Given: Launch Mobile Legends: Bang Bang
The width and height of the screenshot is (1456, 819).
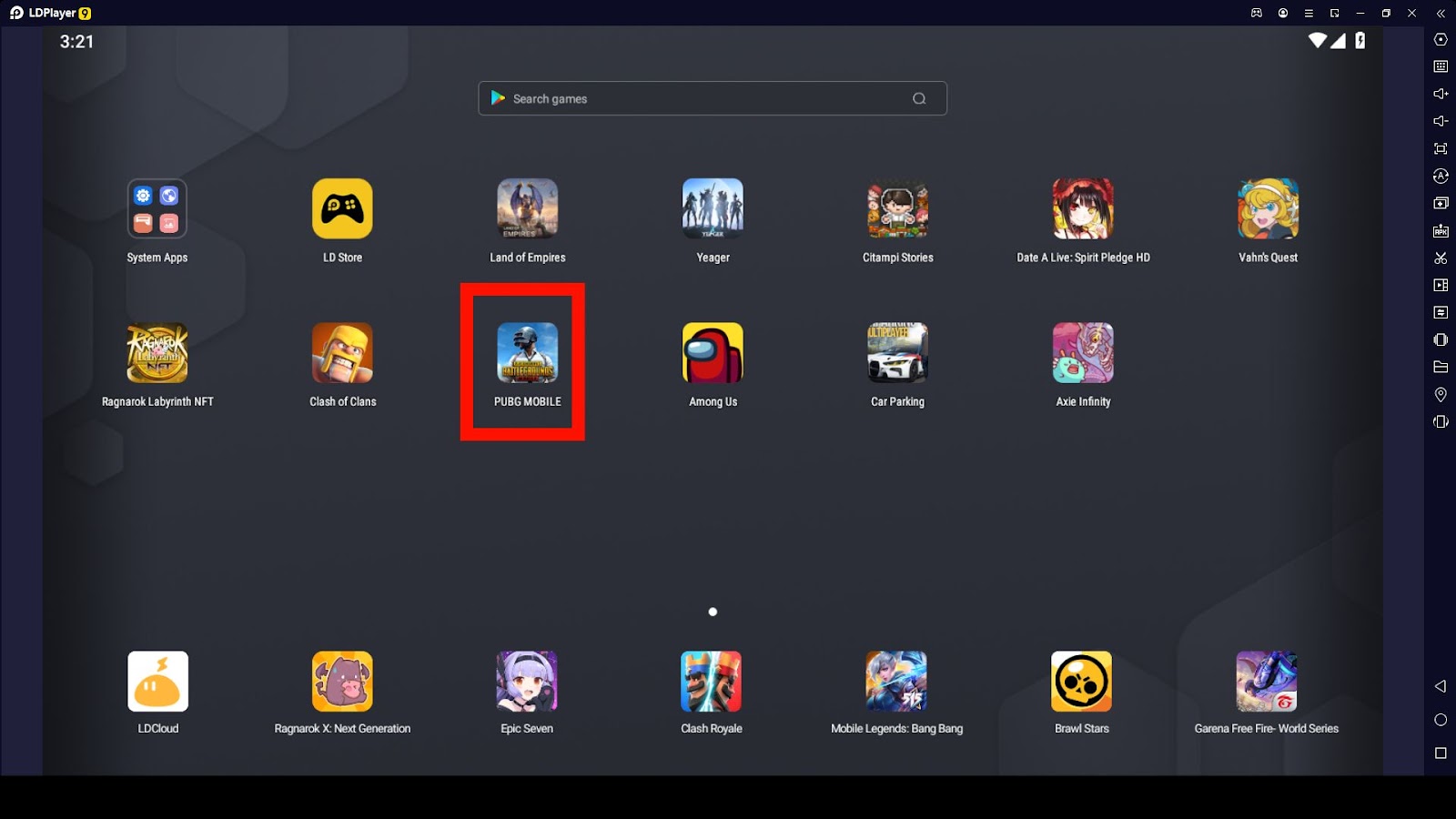Looking at the screenshot, I should [x=896, y=682].
